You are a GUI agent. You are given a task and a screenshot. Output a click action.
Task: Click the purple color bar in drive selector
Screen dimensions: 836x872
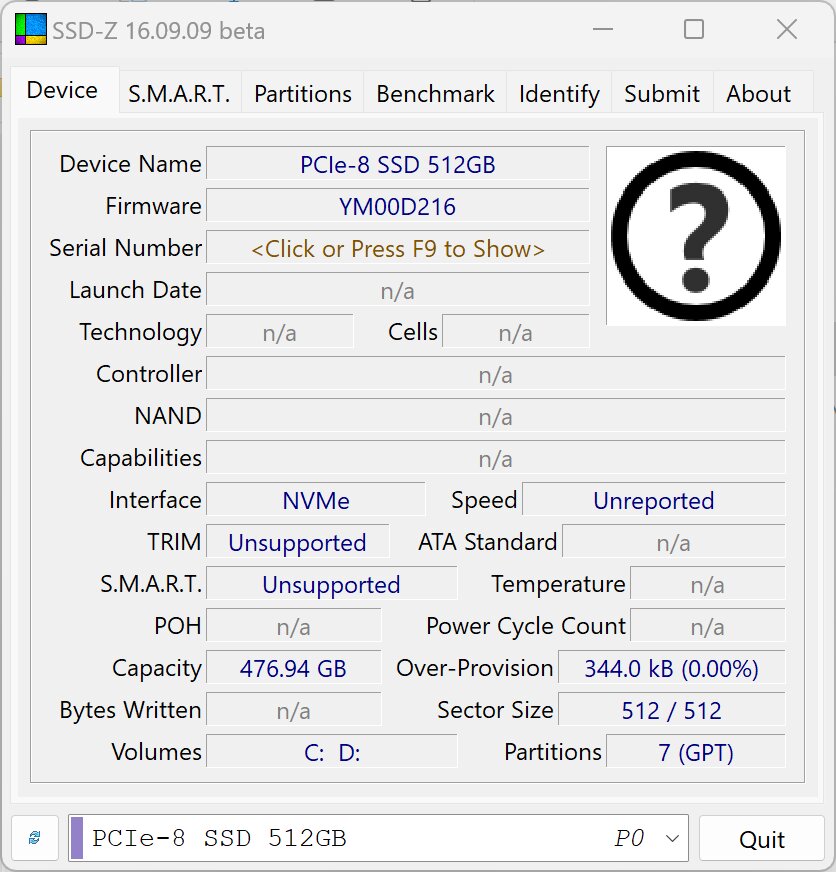tap(77, 838)
